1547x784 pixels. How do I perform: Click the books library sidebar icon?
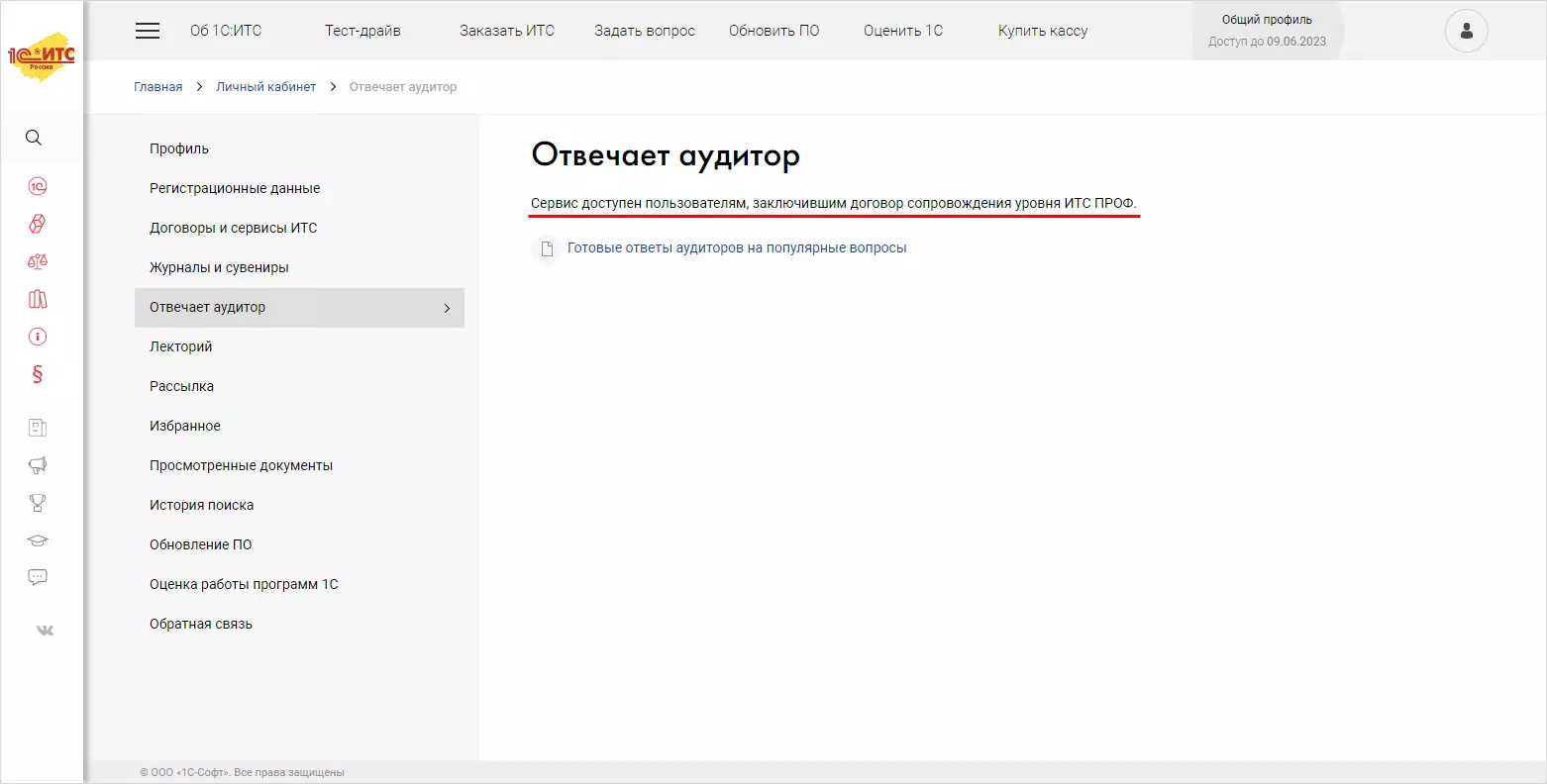point(38,299)
